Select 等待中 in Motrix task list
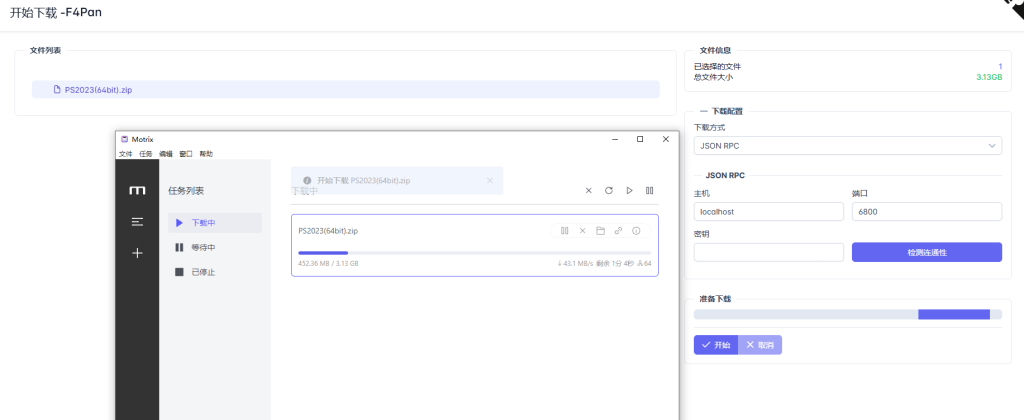The image size is (1024, 420). (215, 248)
